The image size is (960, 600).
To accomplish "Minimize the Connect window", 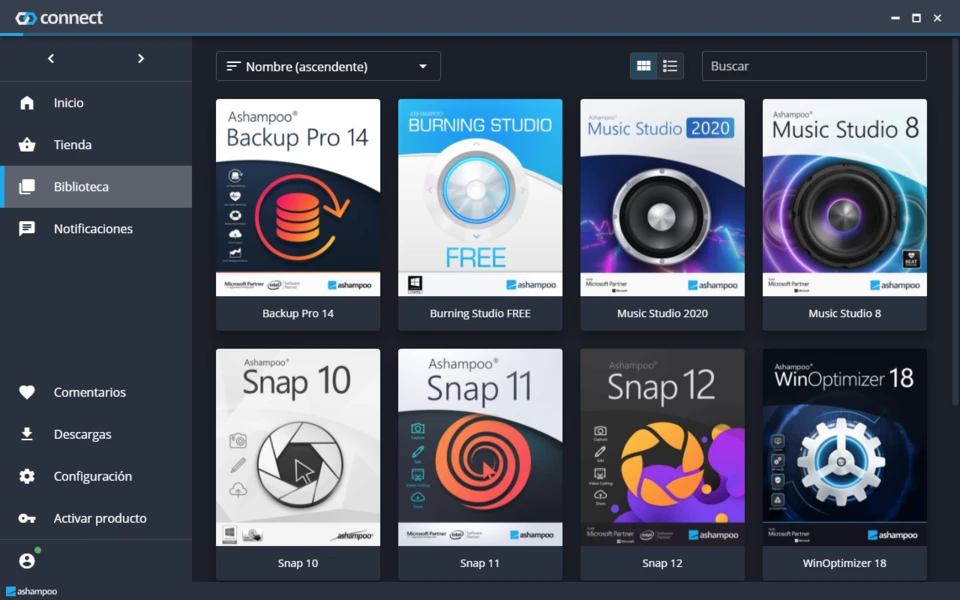I will tap(895, 18).
